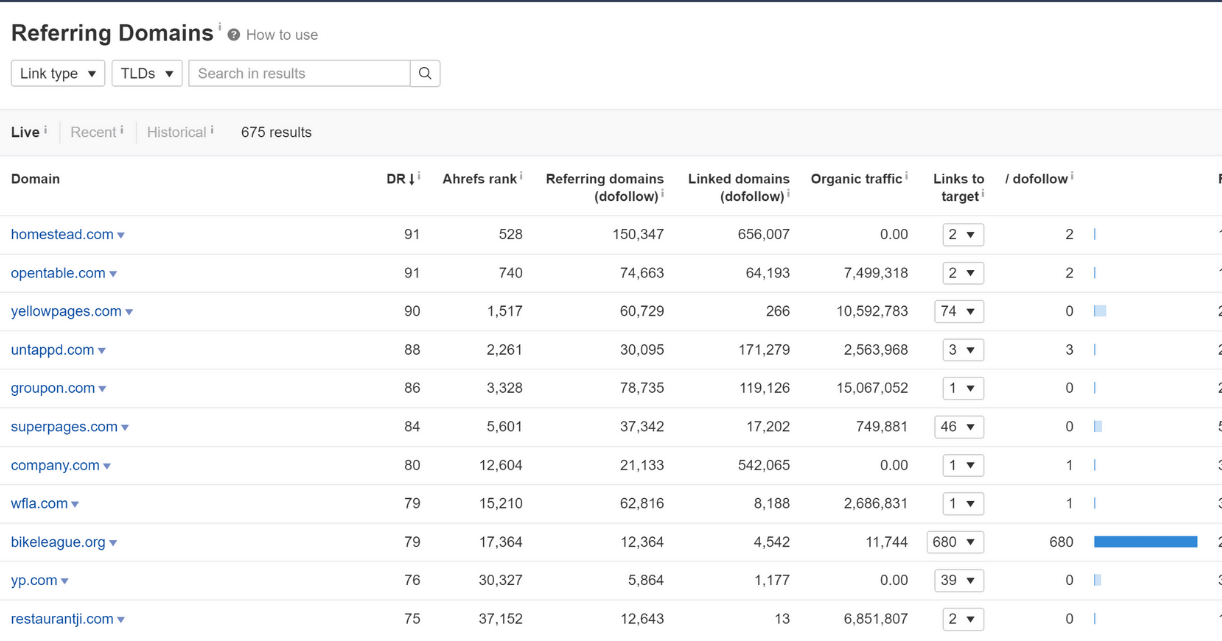The height and width of the screenshot is (641, 1222).
Task: Open yp.com domain link
Action: click(34, 580)
